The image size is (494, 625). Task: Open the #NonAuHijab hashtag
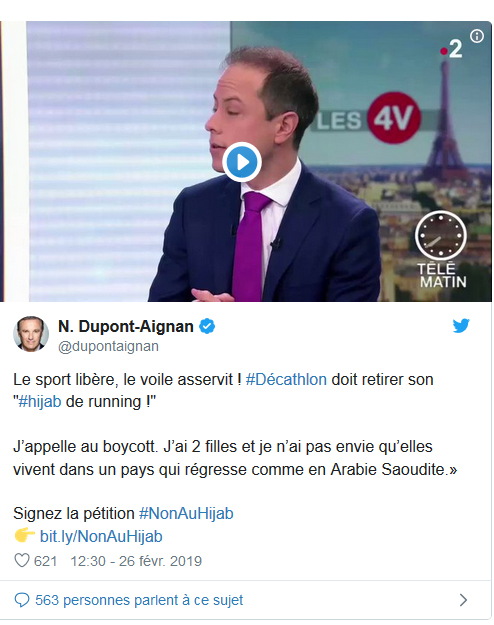tap(186, 513)
